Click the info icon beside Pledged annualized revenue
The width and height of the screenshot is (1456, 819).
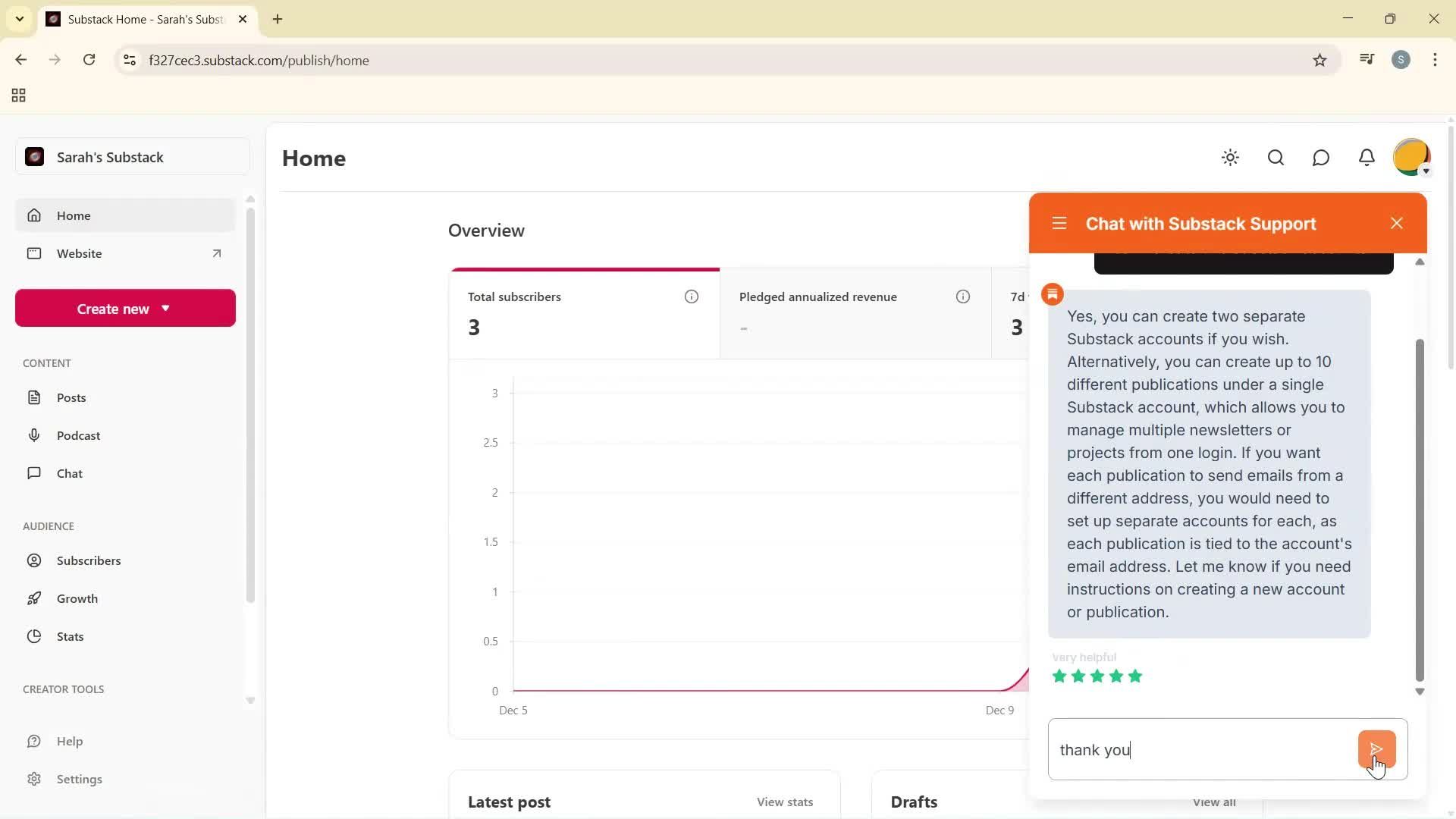[x=963, y=297]
